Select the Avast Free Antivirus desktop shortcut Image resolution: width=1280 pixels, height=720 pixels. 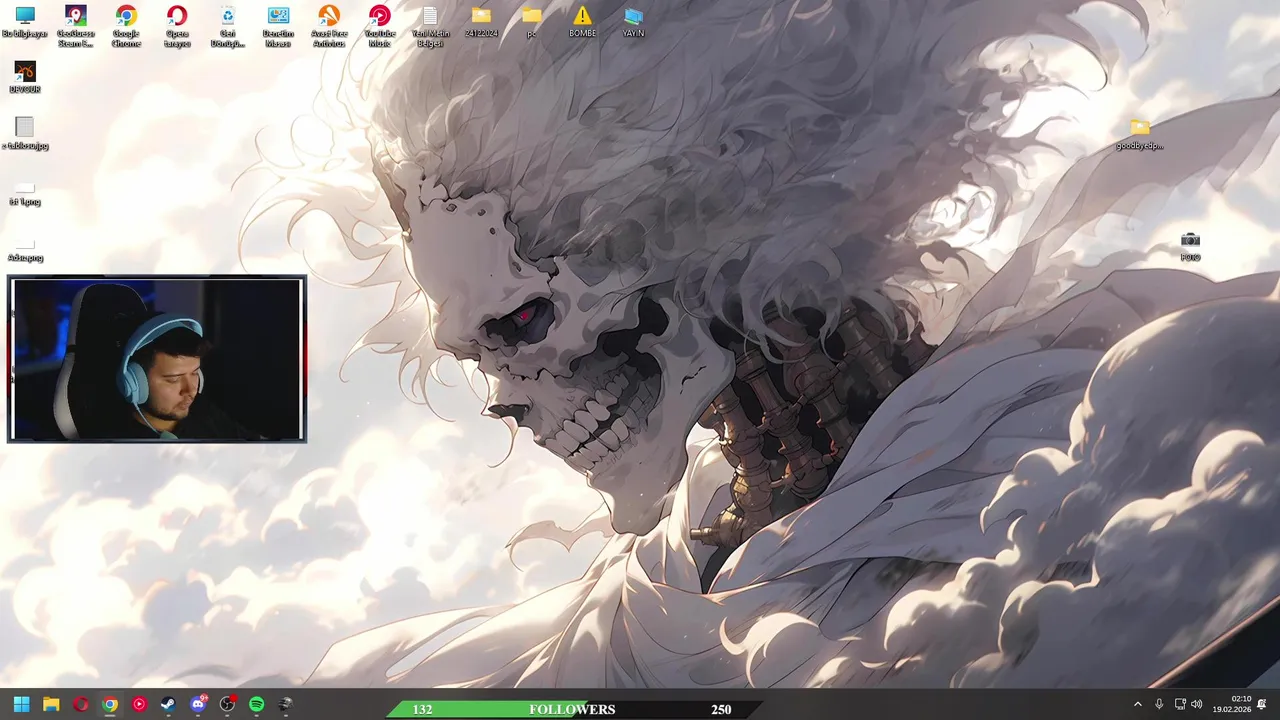[x=329, y=26]
